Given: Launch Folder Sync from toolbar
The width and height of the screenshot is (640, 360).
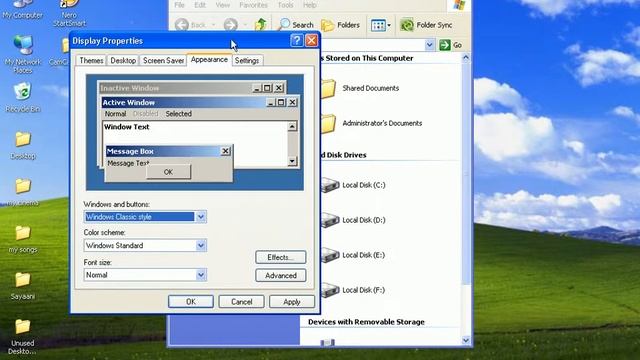Looking at the screenshot, I should [426, 25].
